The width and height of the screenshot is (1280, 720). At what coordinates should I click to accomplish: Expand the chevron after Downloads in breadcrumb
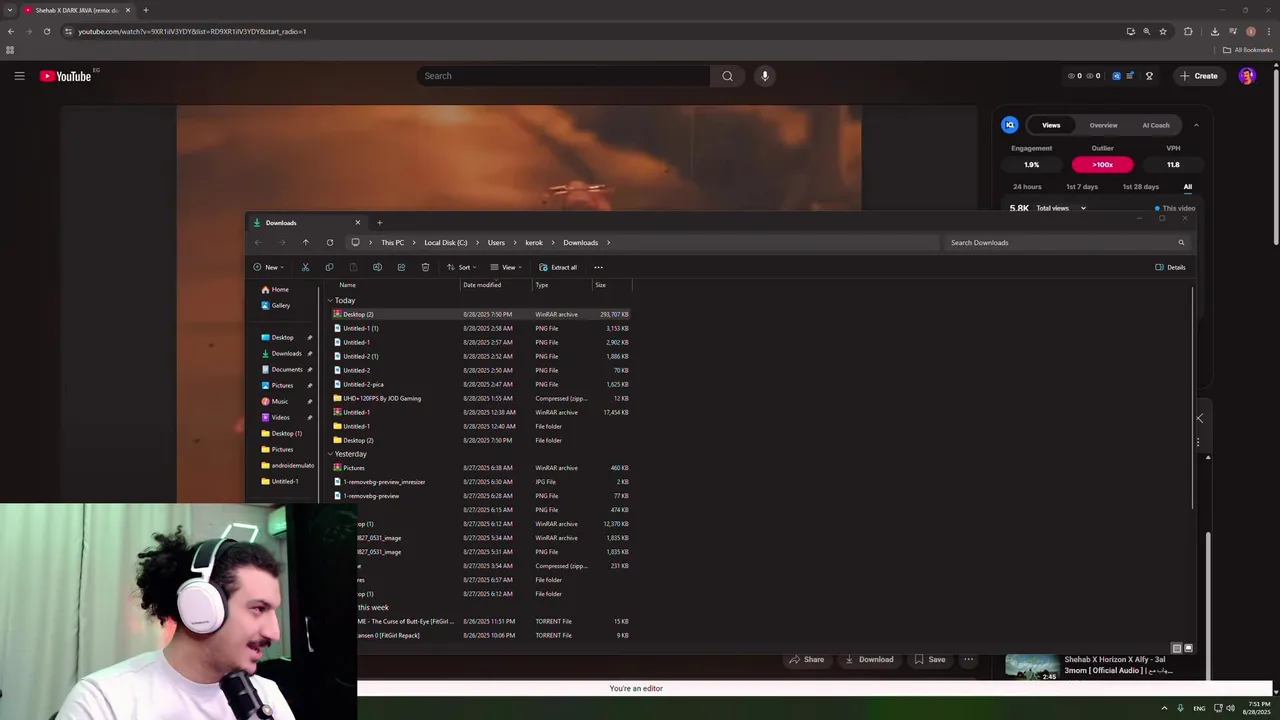tap(608, 242)
